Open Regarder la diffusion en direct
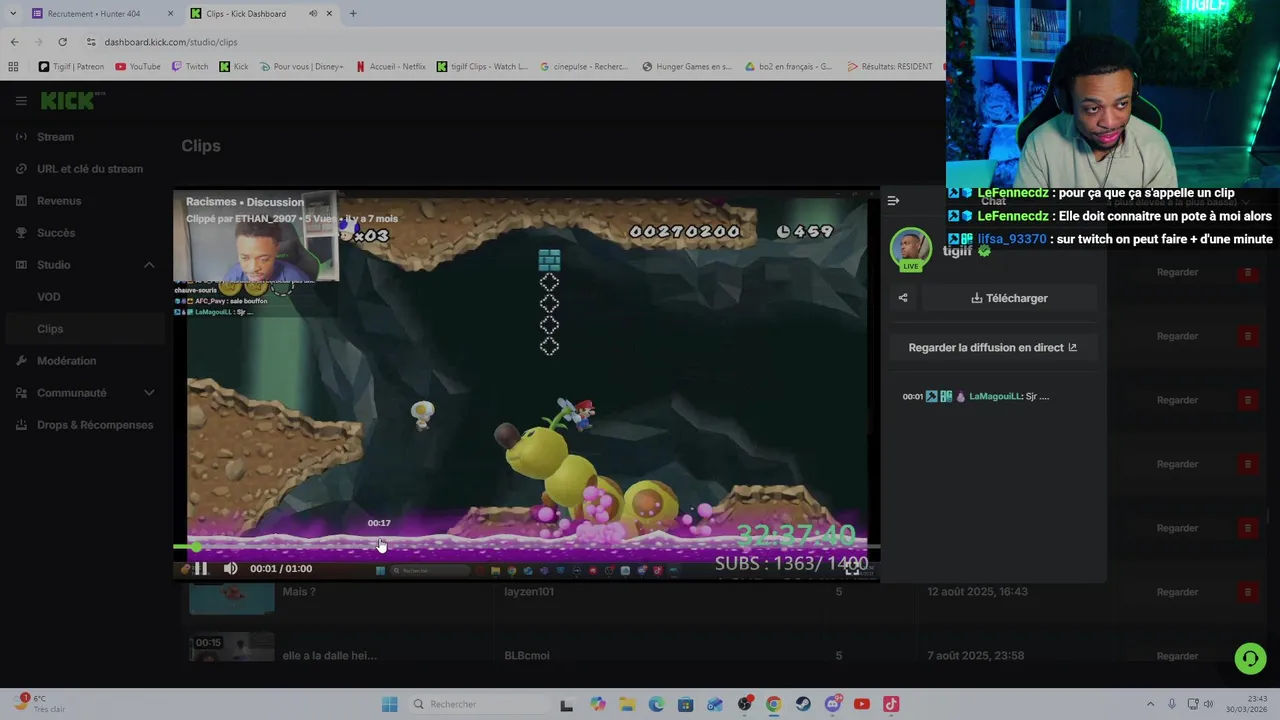 [x=993, y=347]
